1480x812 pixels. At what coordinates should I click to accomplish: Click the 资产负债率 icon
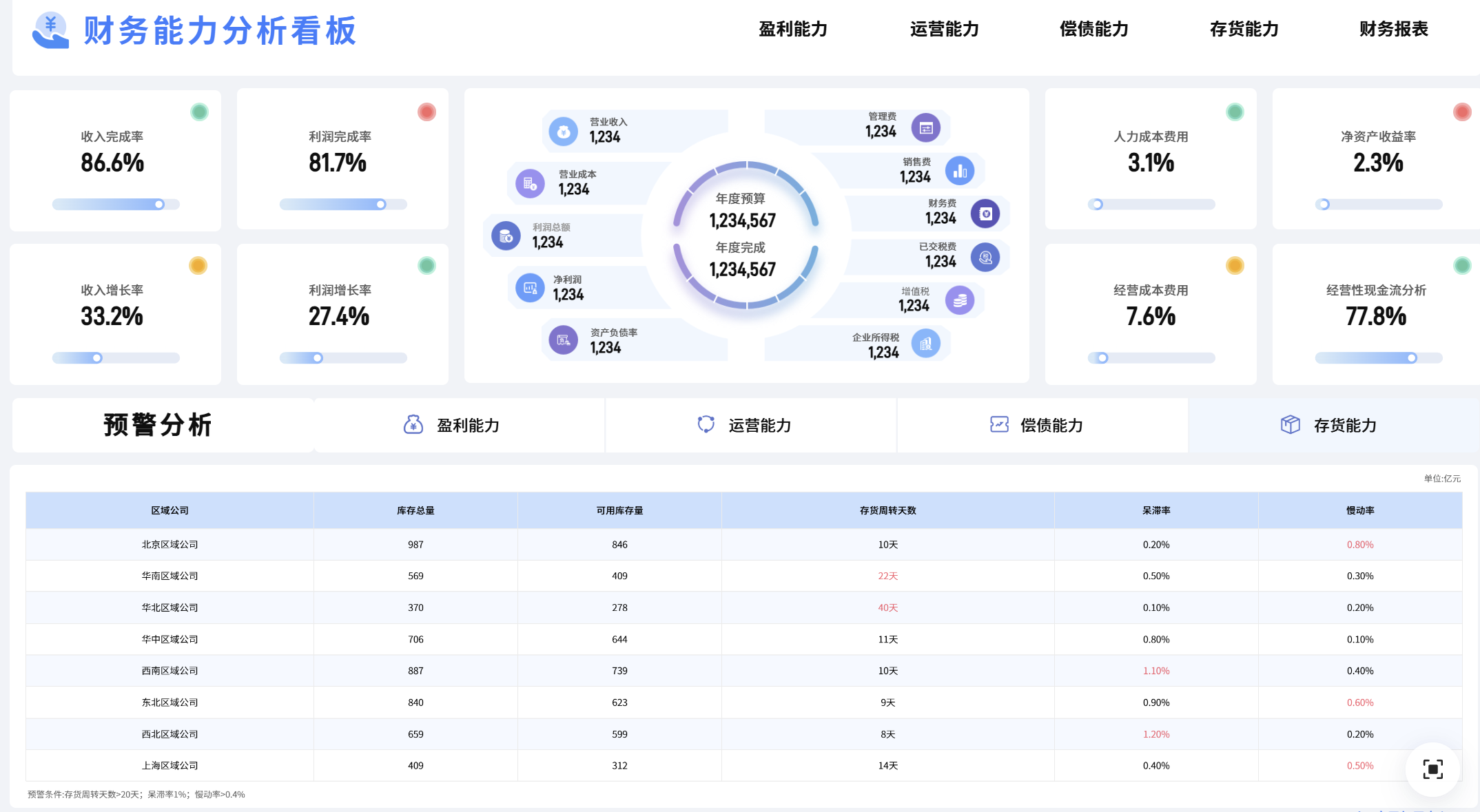tap(564, 340)
